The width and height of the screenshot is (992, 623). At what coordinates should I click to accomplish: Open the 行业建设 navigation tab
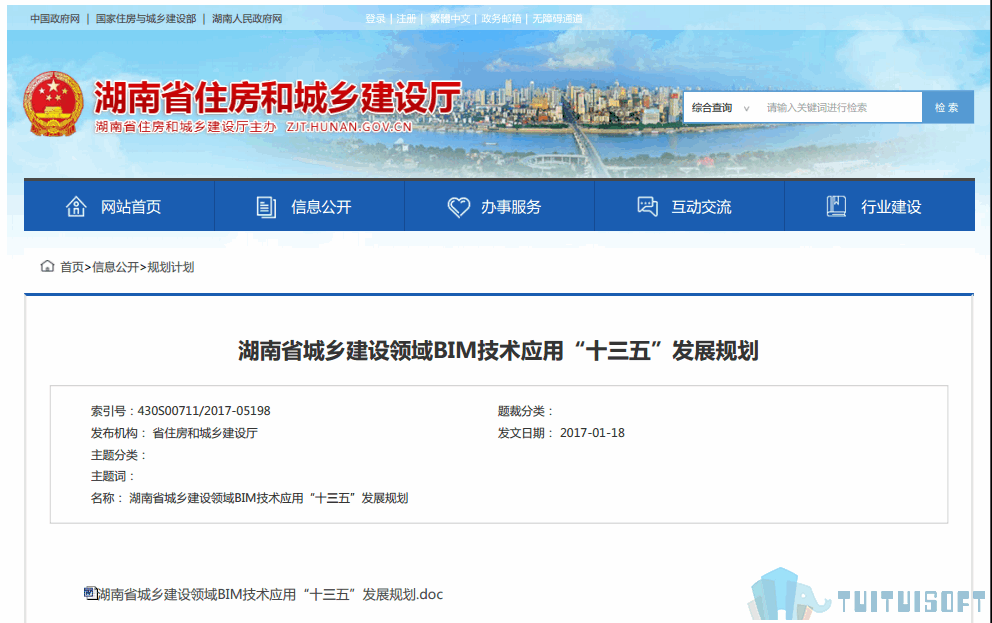(879, 206)
